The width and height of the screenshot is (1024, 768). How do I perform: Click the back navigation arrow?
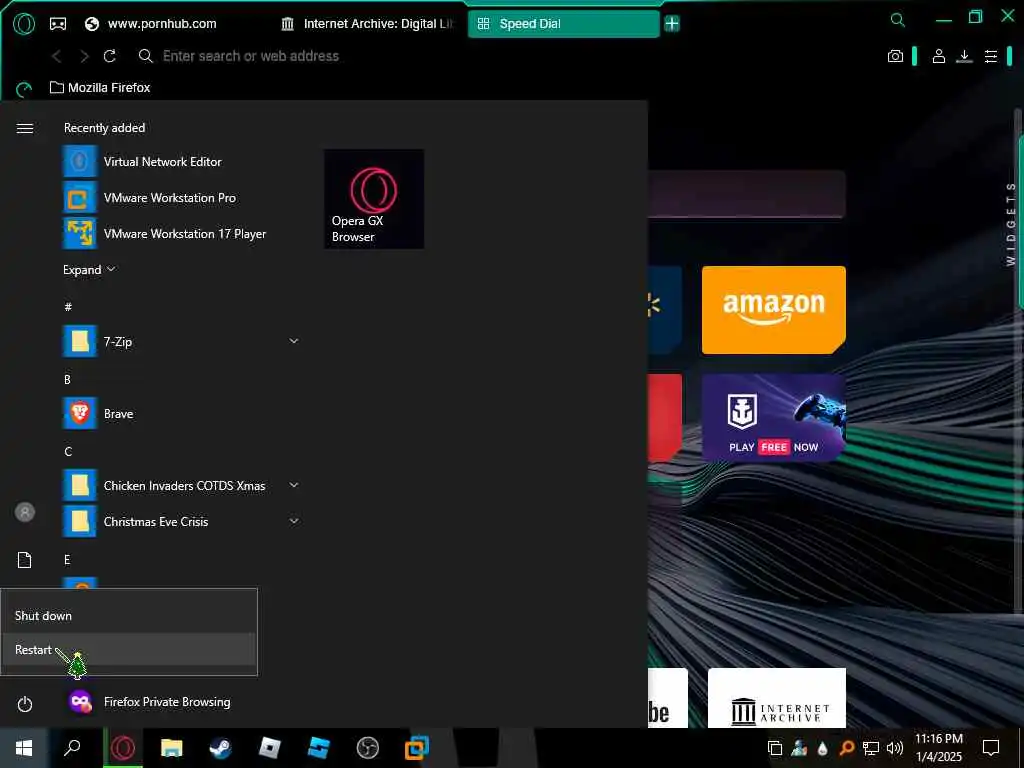click(x=57, y=57)
